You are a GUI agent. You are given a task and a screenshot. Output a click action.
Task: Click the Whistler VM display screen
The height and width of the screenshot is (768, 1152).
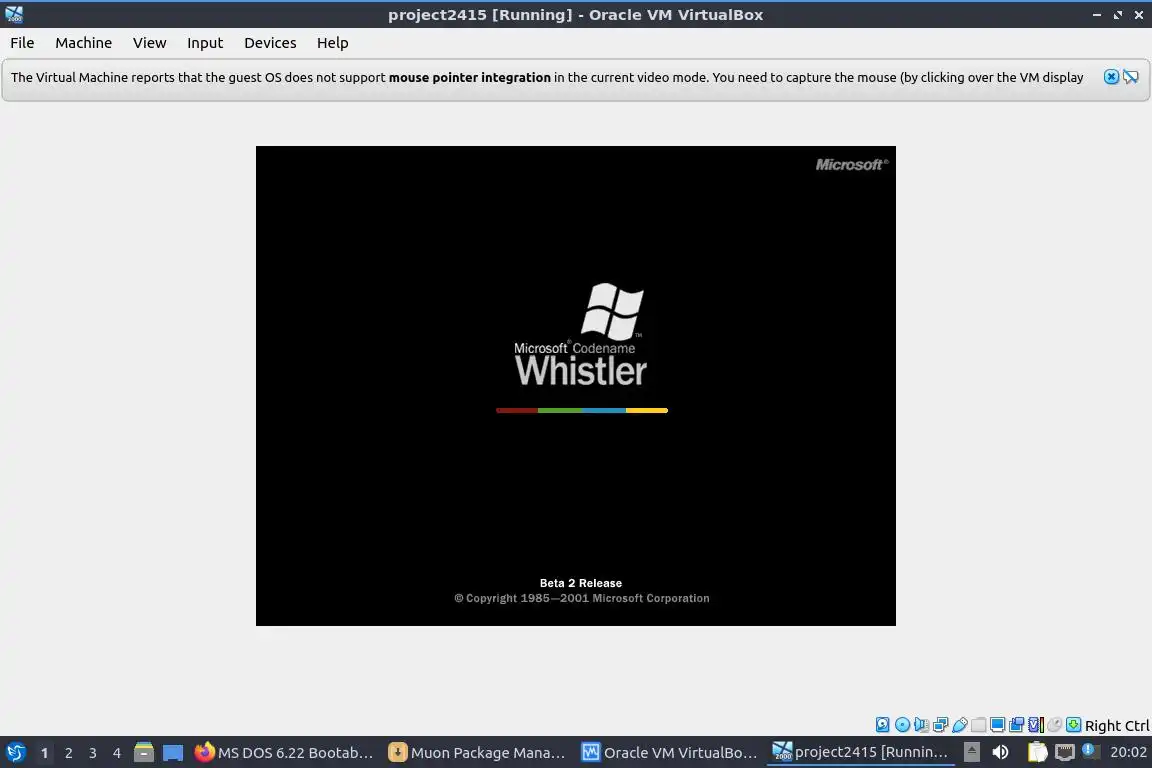click(575, 386)
